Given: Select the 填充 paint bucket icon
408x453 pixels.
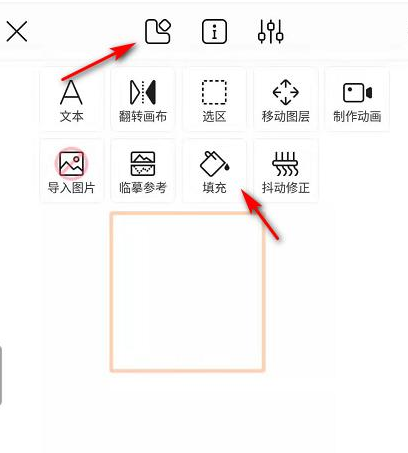Looking at the screenshot, I should (214, 163).
